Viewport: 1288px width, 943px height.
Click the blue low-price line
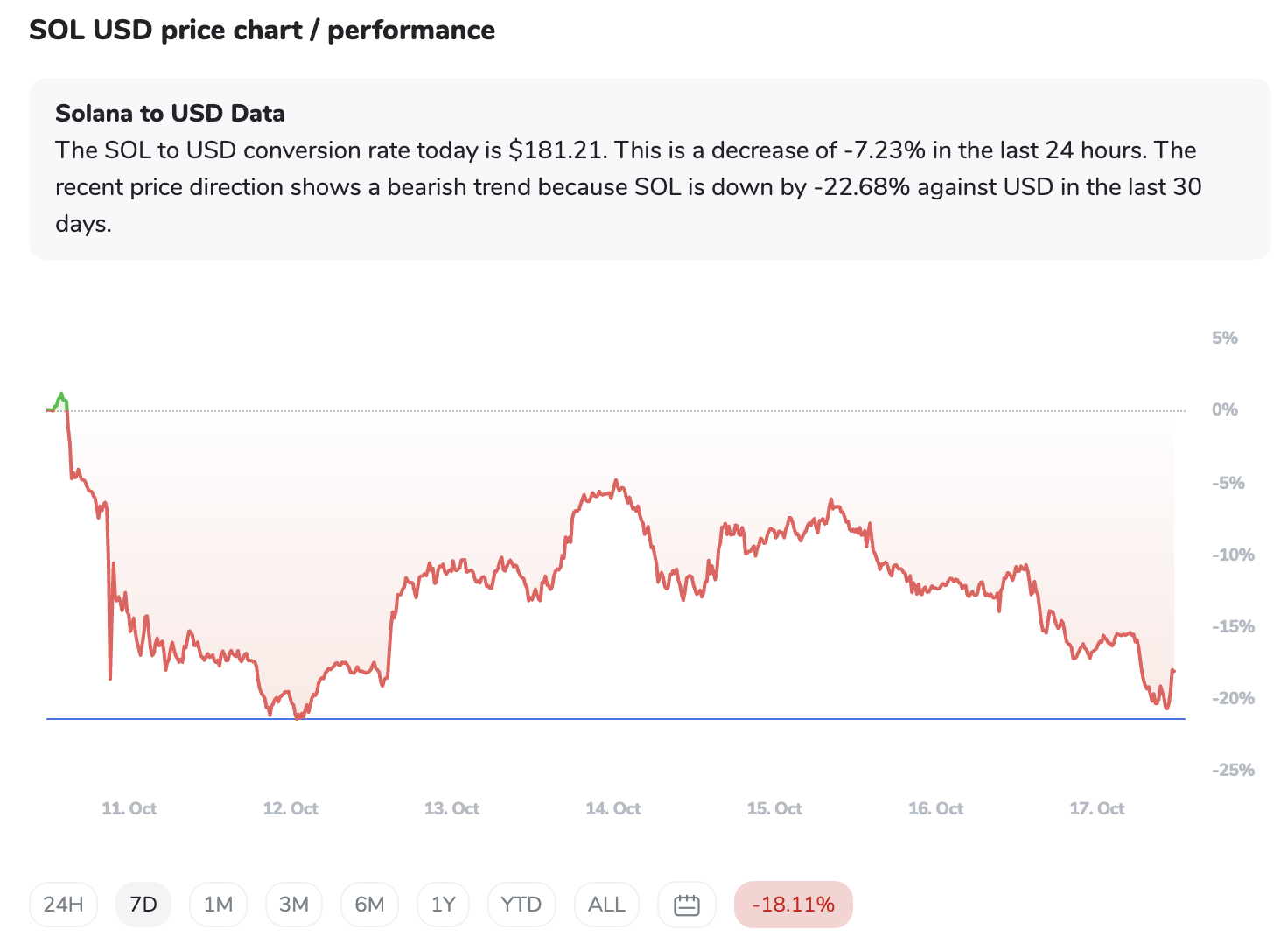612,719
